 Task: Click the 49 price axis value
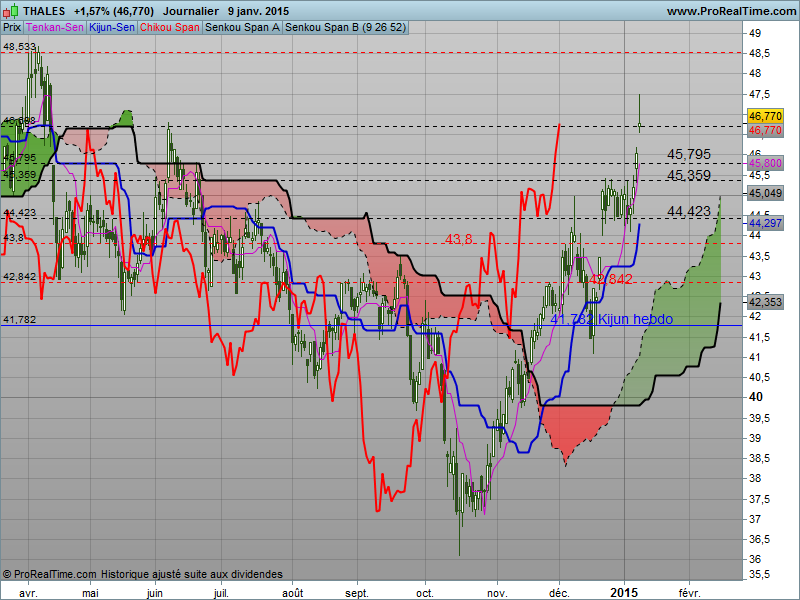coord(755,34)
